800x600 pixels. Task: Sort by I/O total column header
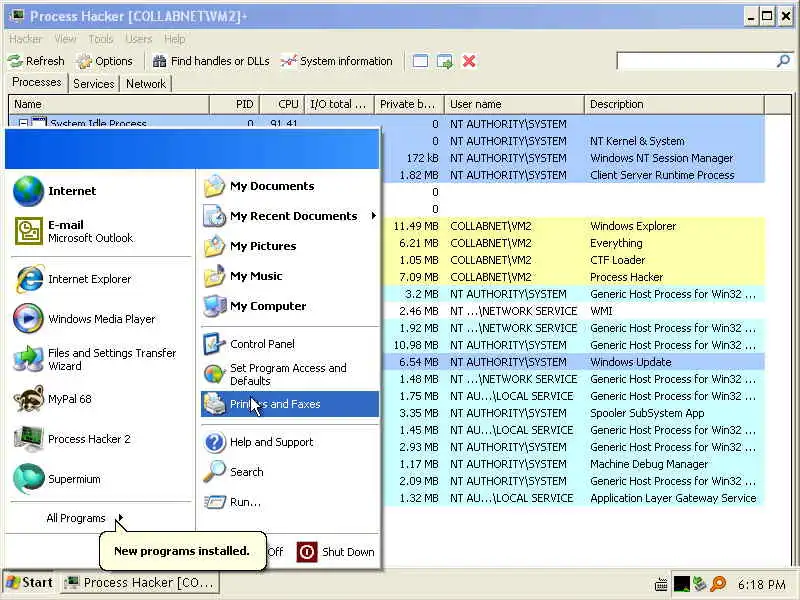[x=339, y=104]
